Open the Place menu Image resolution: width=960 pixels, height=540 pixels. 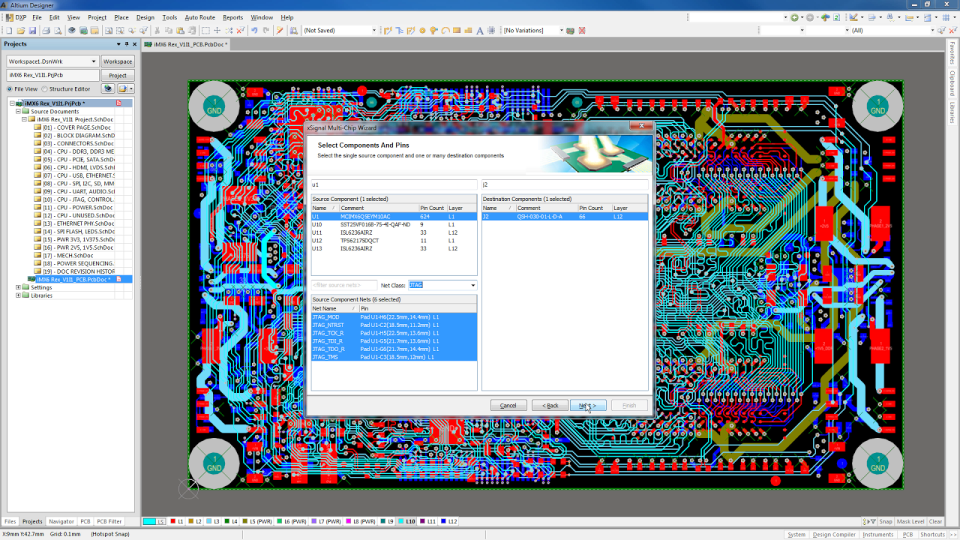[121, 17]
